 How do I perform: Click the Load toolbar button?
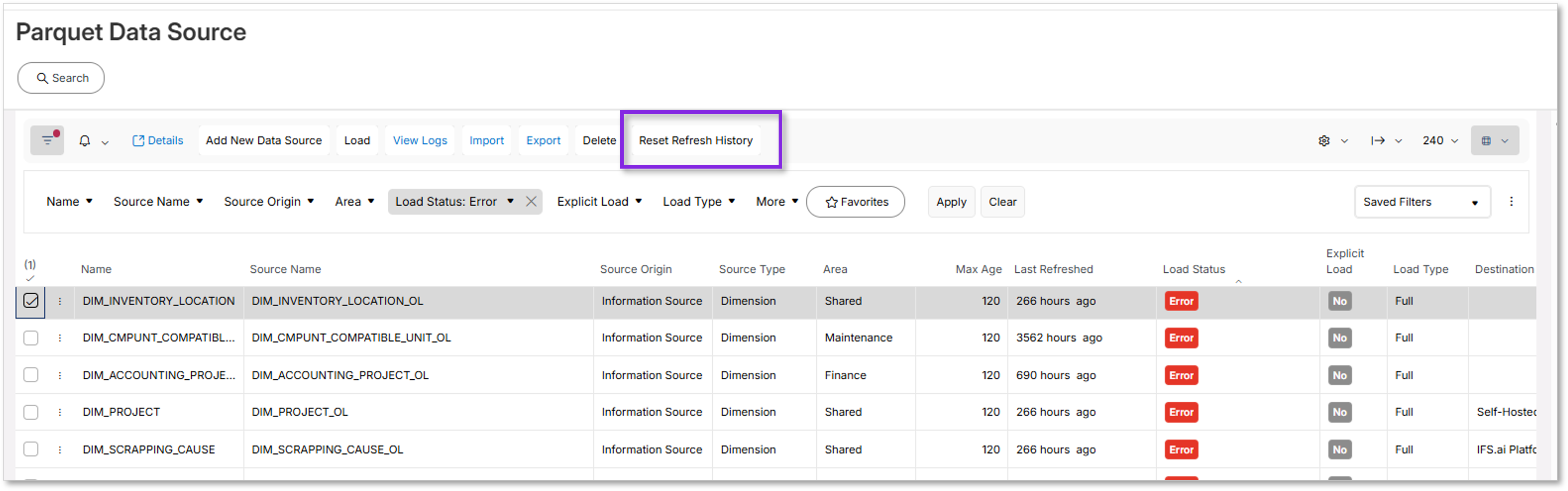357,140
